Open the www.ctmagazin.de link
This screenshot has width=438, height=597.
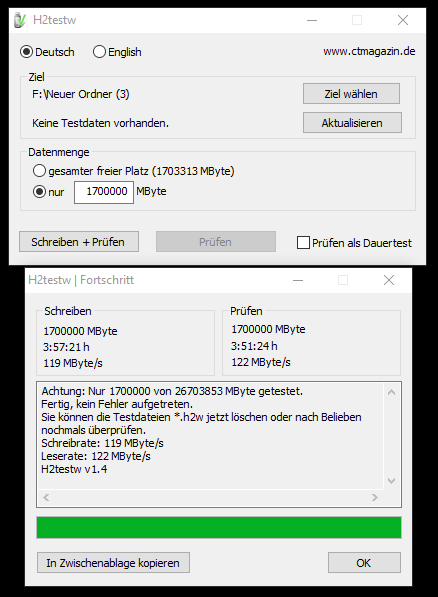point(369,51)
